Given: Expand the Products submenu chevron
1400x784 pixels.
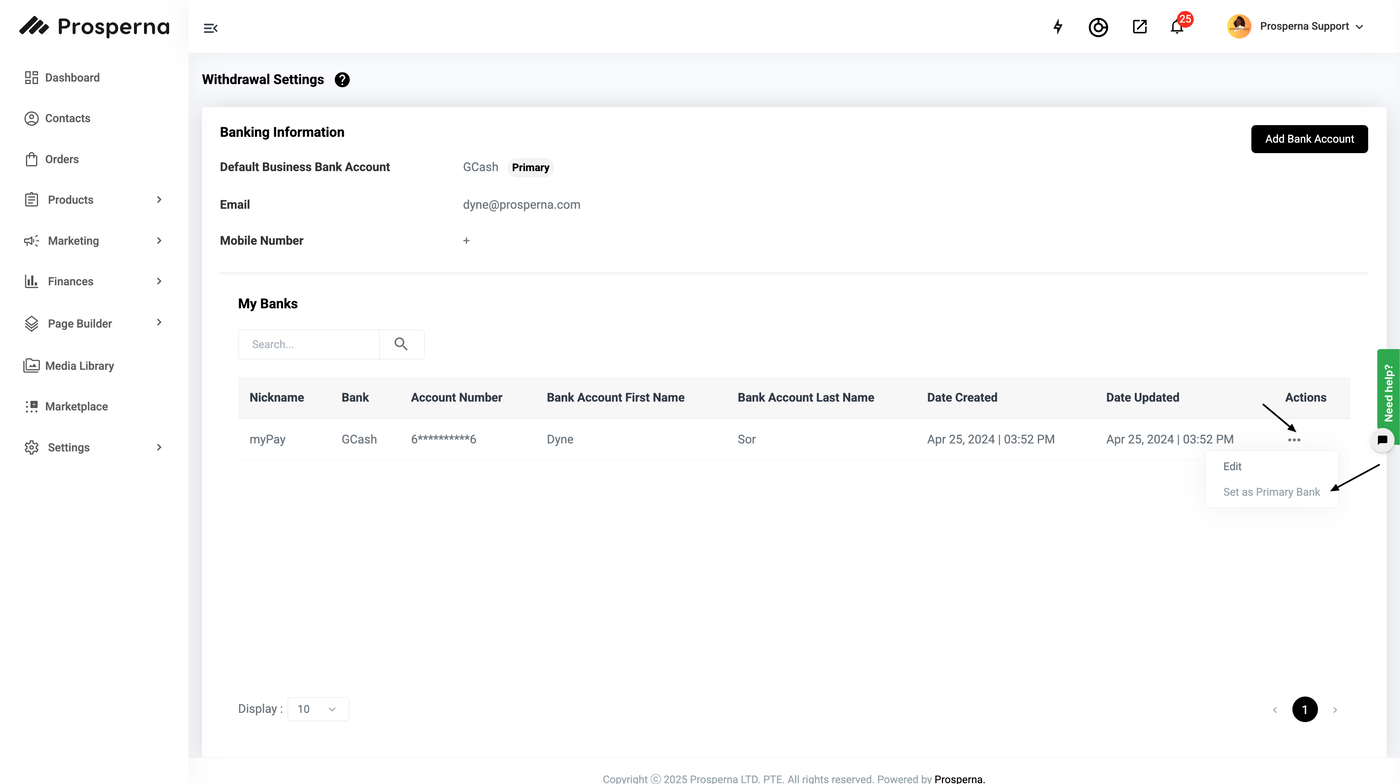Looking at the screenshot, I should pyautogui.click(x=159, y=200).
